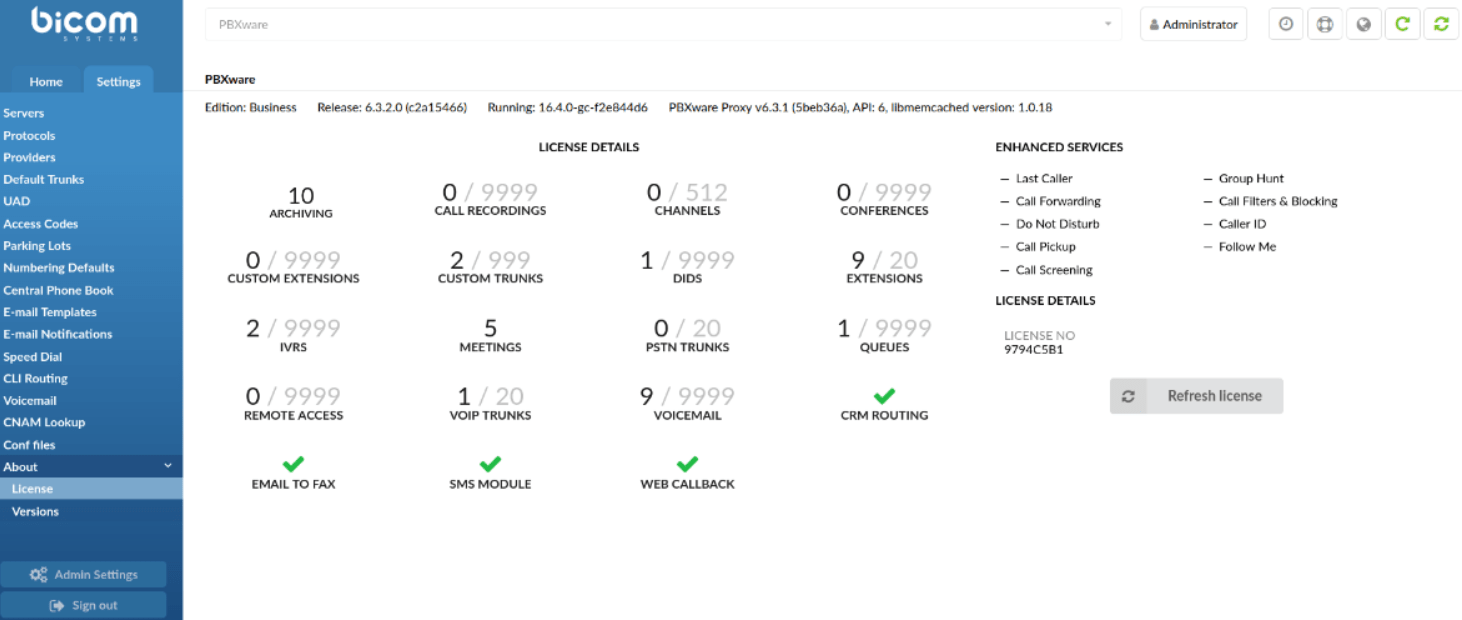Click the Follow Me service entry
The width and height of the screenshot is (1462, 620).
click(x=1247, y=246)
